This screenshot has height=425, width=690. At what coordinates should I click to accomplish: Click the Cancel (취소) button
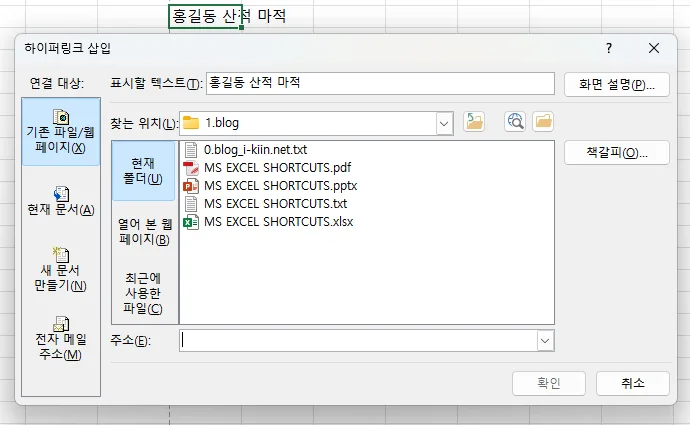(x=633, y=383)
